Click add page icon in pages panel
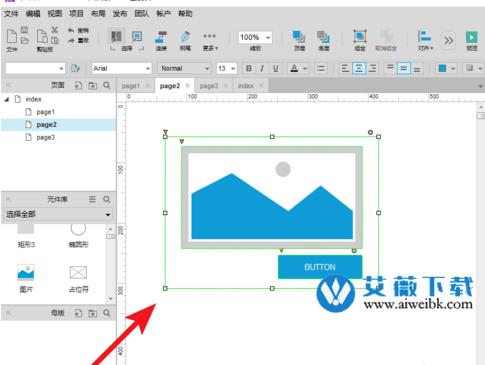The image size is (485, 365). click(x=78, y=86)
